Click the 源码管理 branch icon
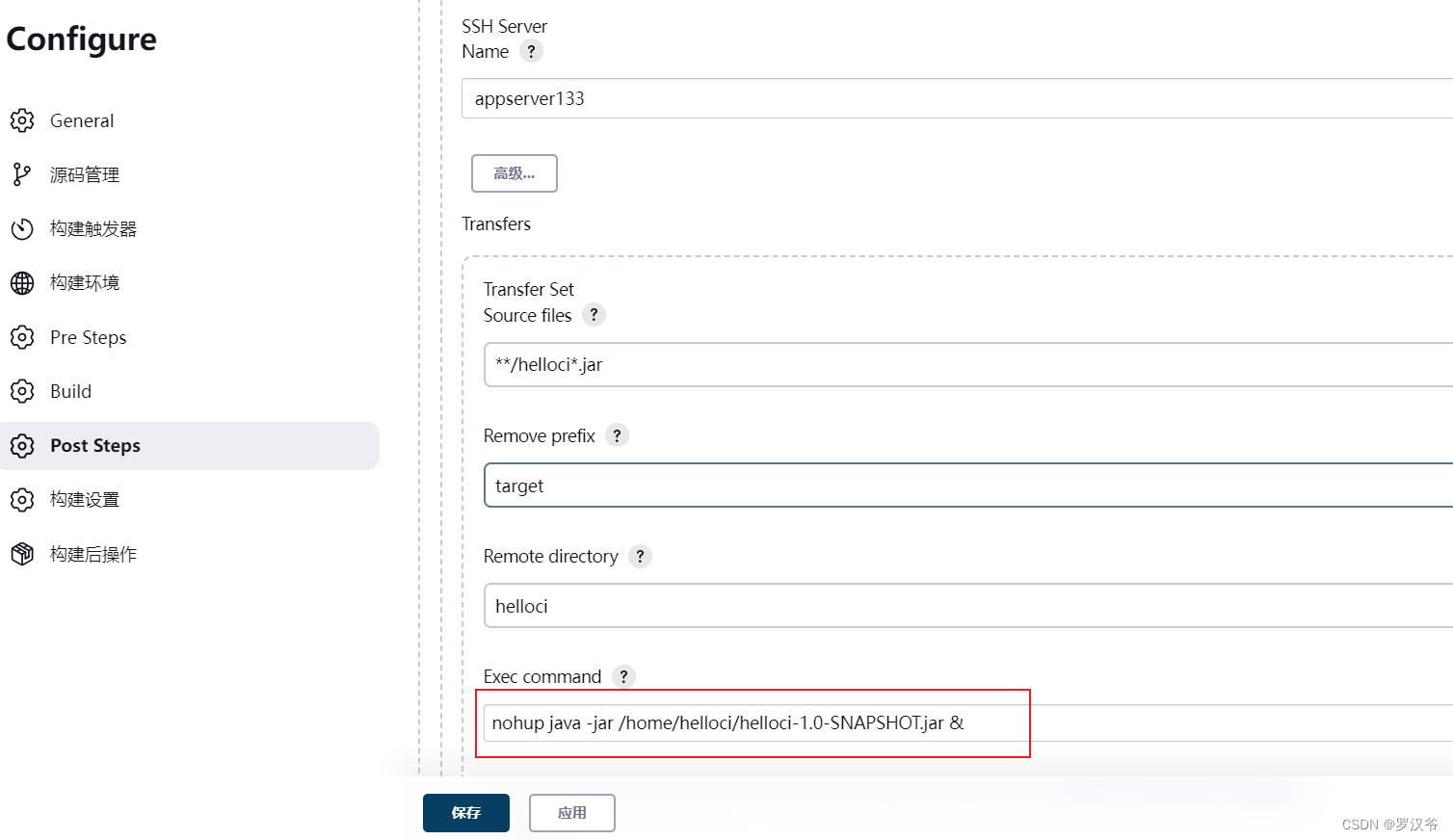The width and height of the screenshot is (1453, 840). tap(22, 174)
